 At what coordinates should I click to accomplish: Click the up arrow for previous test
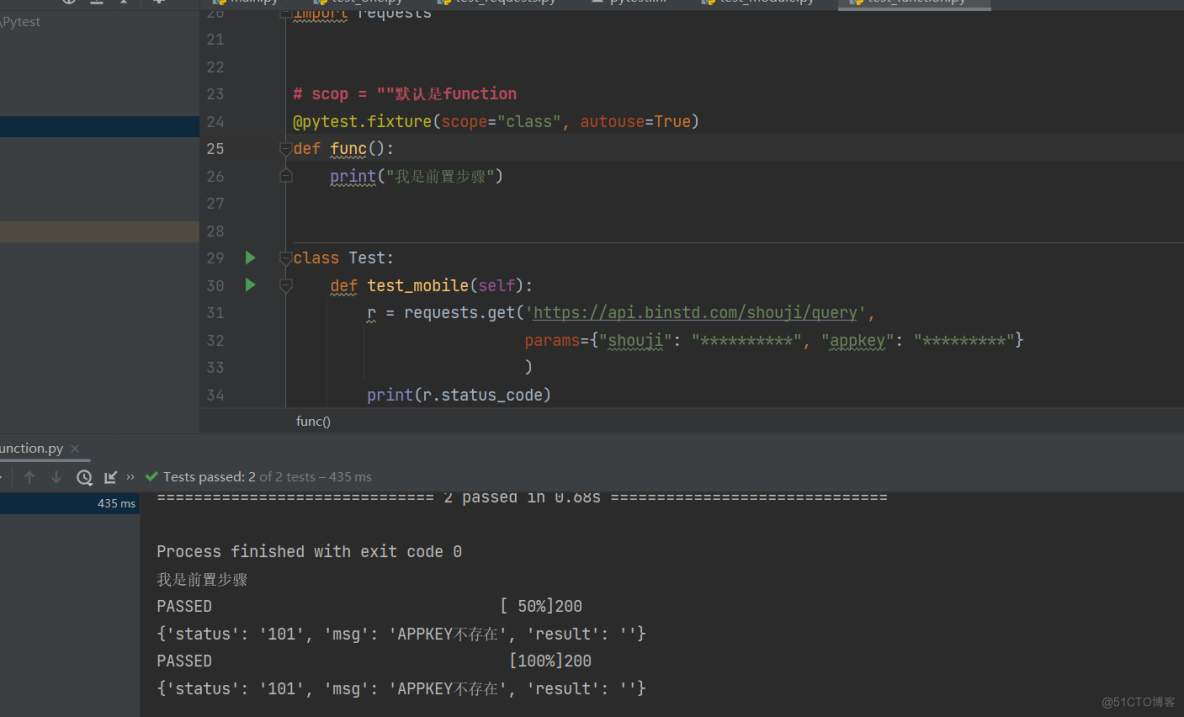(x=30, y=477)
